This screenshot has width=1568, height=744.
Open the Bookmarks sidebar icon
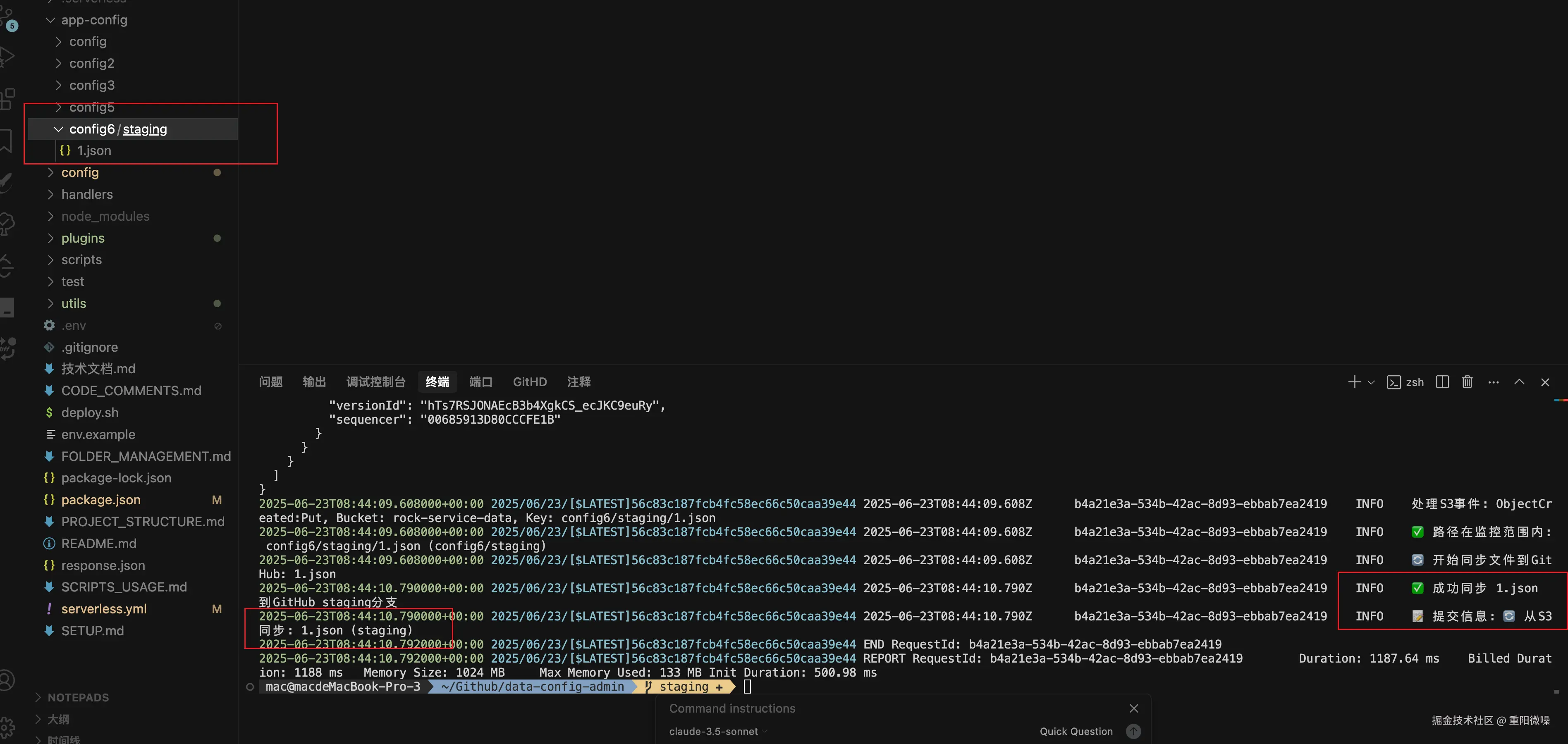[x=6, y=141]
